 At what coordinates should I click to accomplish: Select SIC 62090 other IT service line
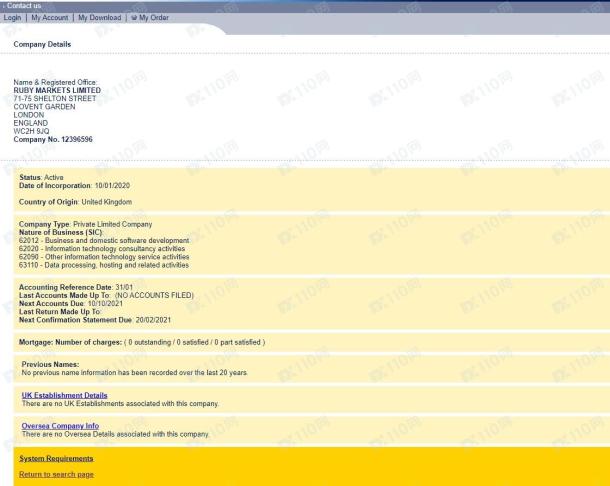pyautogui.click(x=104, y=257)
